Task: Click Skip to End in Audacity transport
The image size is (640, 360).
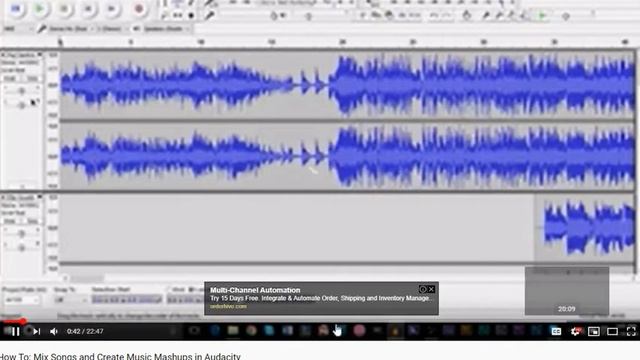Action: pos(112,8)
